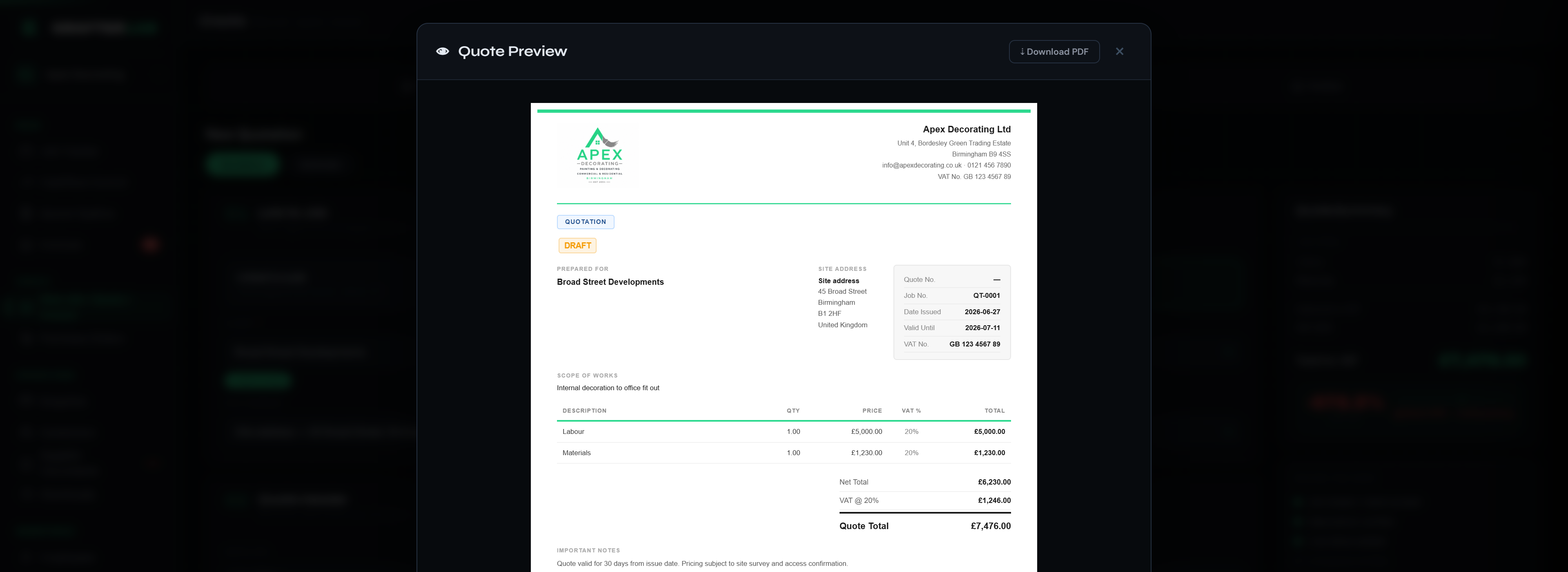
Task: Click the info@apexdecorating.co.uk contact line
Action: (946, 165)
